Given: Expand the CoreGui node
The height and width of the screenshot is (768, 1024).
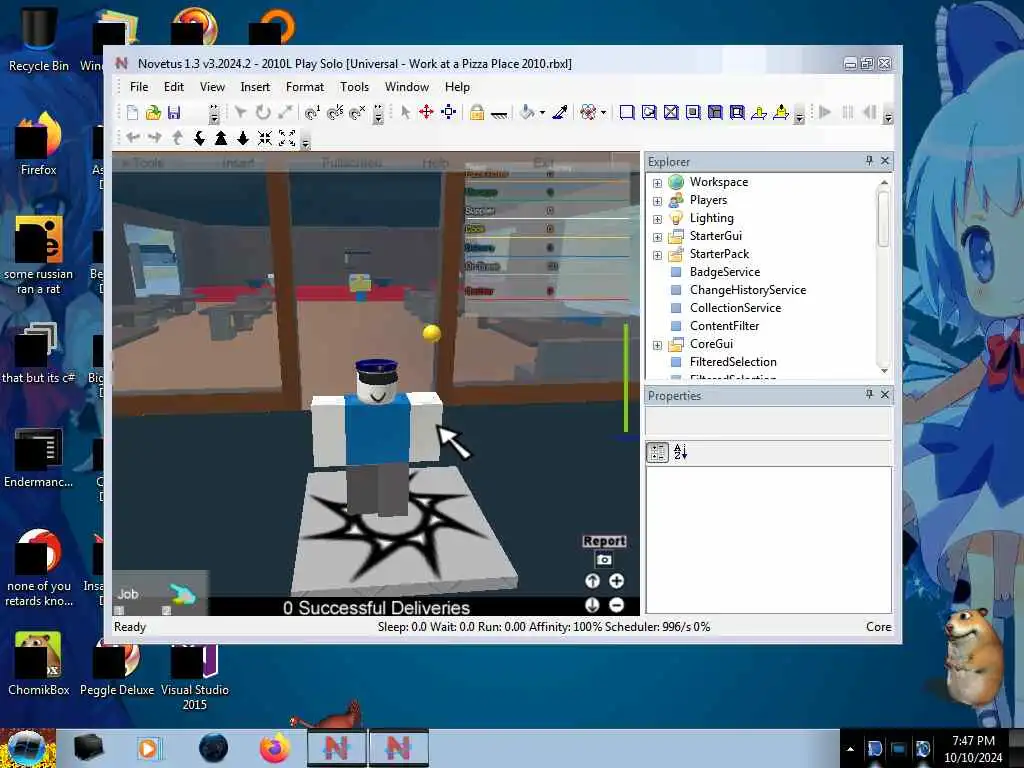Looking at the screenshot, I should pyautogui.click(x=658, y=345).
